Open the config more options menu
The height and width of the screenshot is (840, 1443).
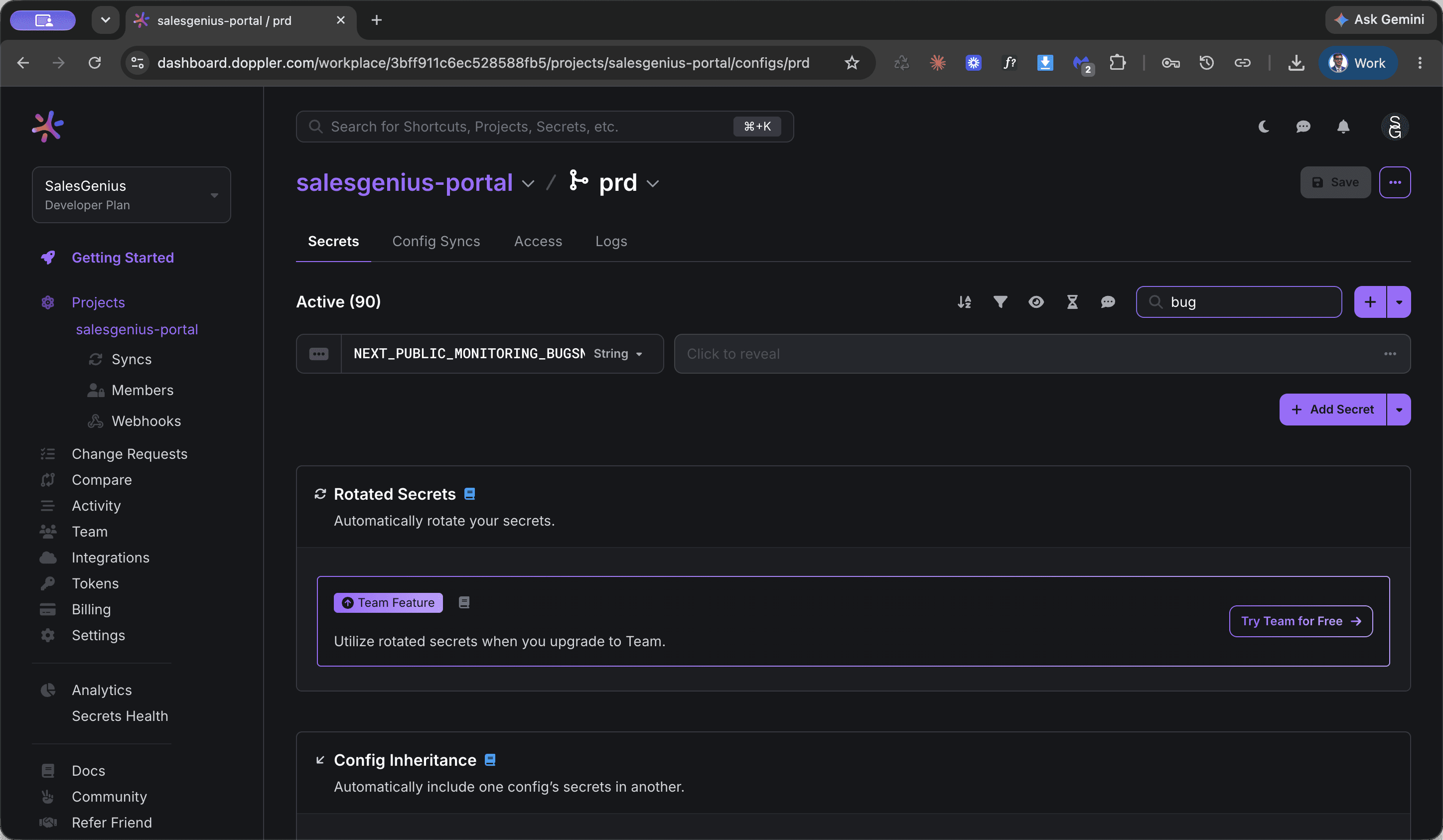1395,182
